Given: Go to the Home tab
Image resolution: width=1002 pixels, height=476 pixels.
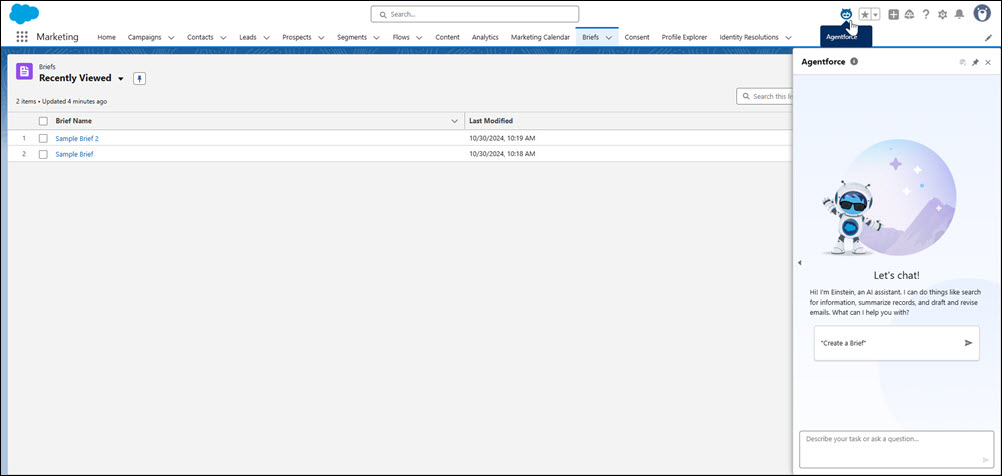Looking at the screenshot, I should point(106,37).
